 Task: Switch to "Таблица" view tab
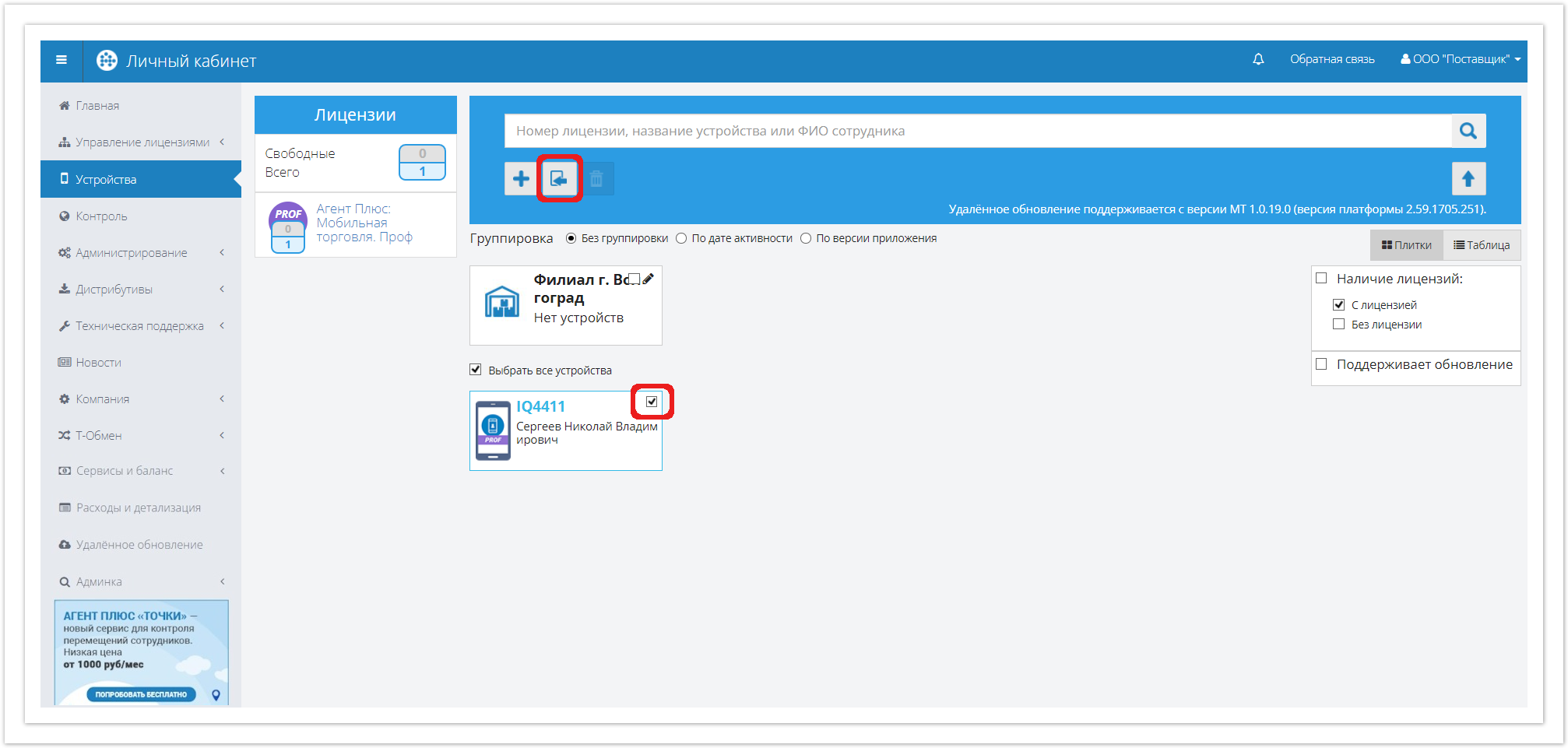(x=1482, y=245)
